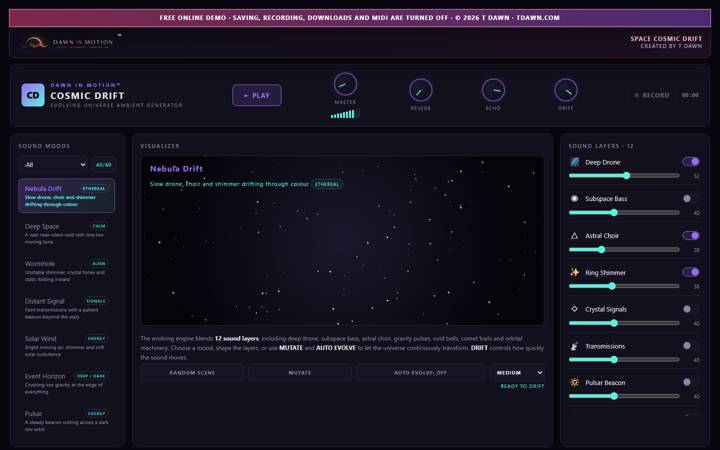Set the Ring Shimmer volume slider

[624, 286]
